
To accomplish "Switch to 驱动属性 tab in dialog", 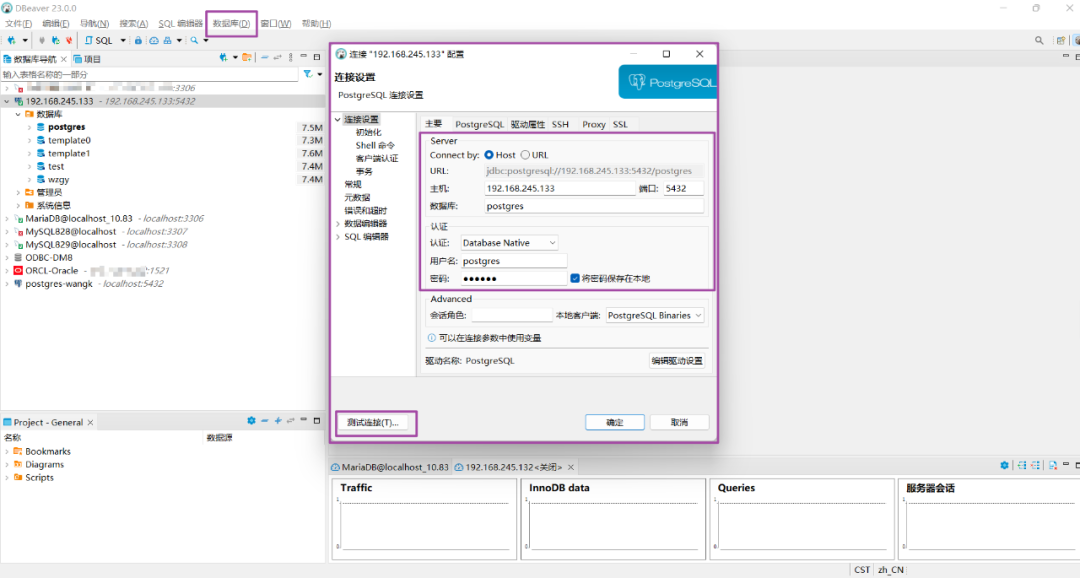I will [x=528, y=124].
